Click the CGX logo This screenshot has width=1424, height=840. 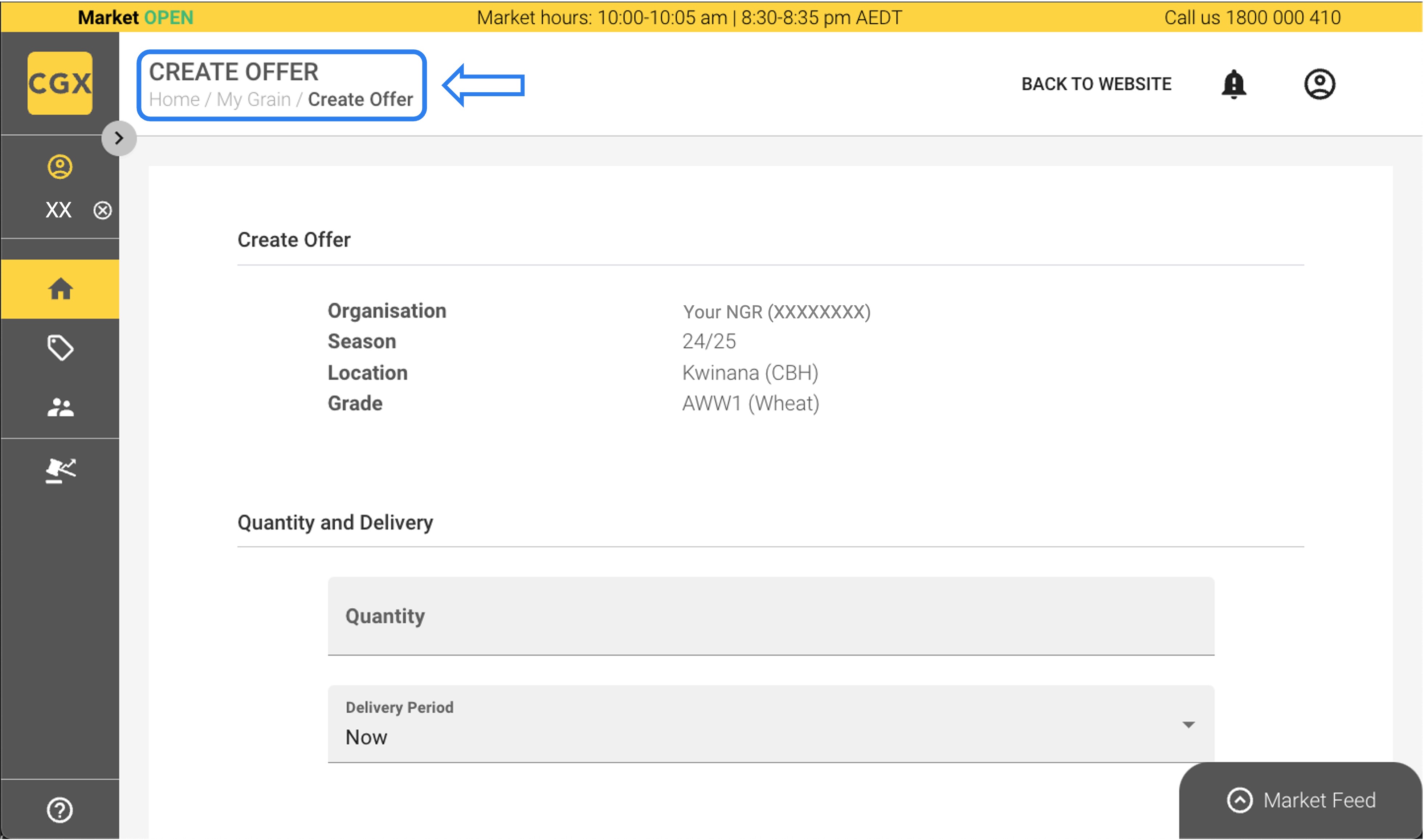coord(60,83)
